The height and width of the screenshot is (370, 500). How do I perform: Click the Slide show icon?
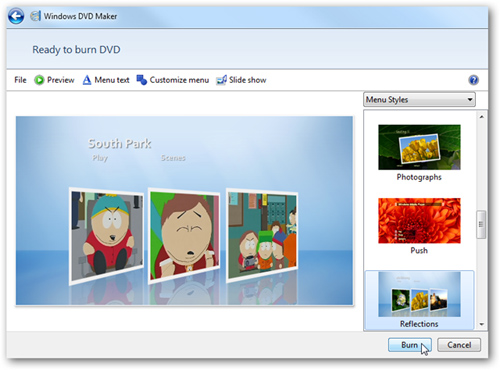click(221, 80)
